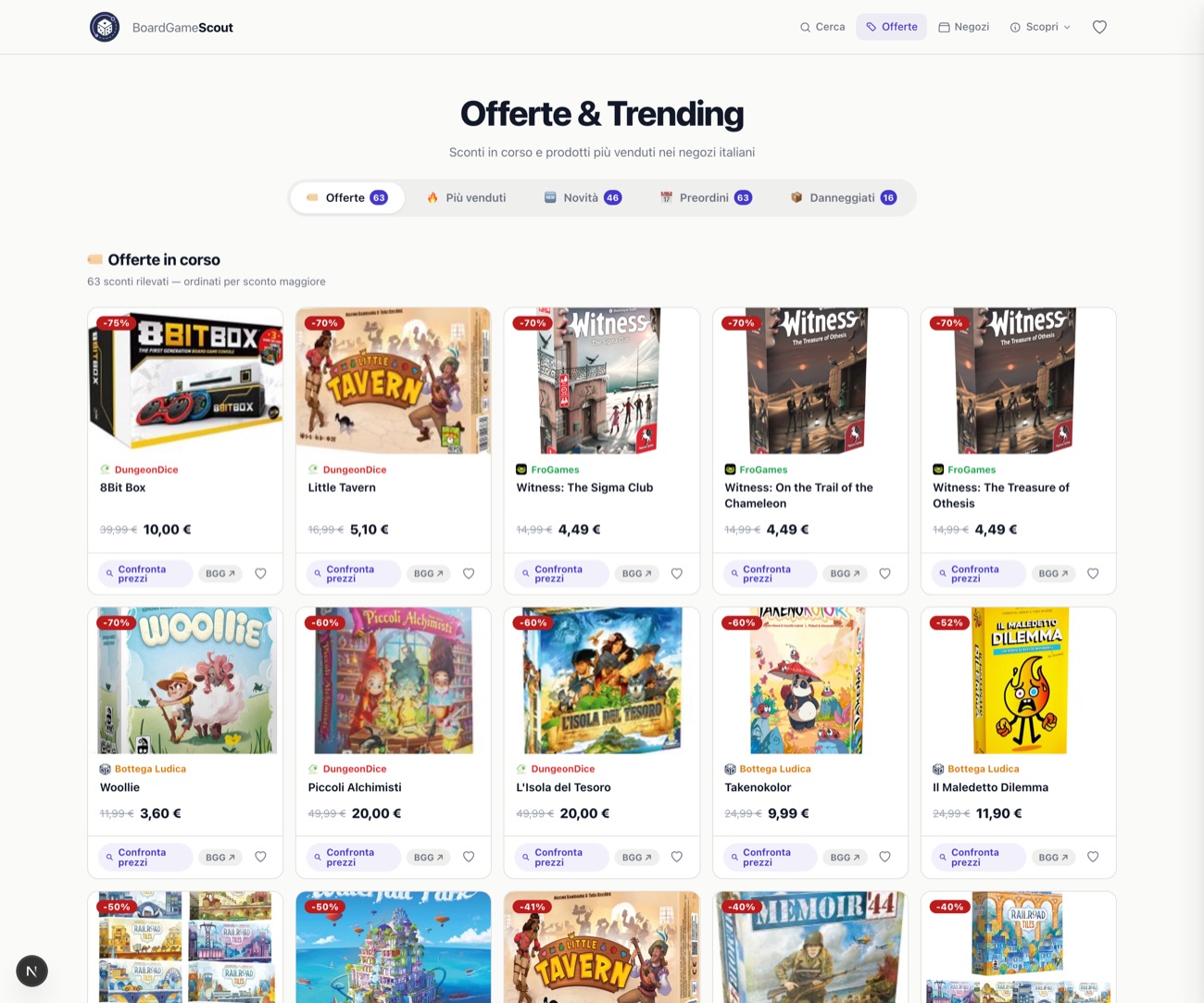This screenshot has width=1204, height=1003.
Task: Open the Memoir '44 cover image
Action: 810,947
